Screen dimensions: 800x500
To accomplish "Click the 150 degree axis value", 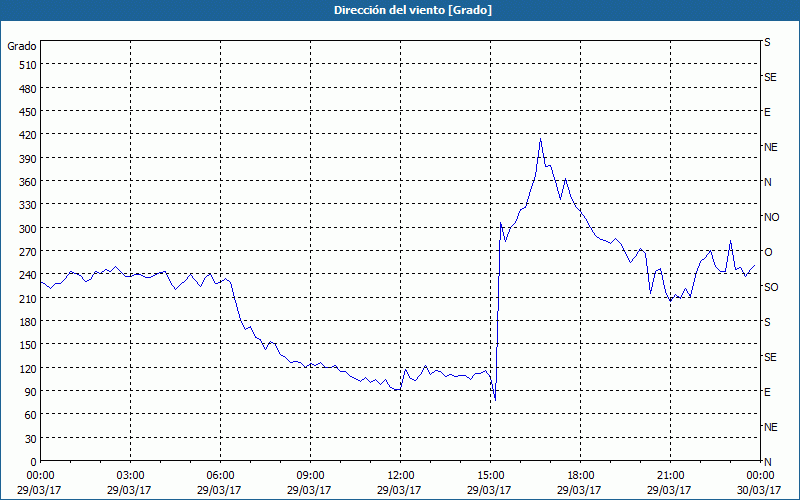I will click(x=28, y=345).
